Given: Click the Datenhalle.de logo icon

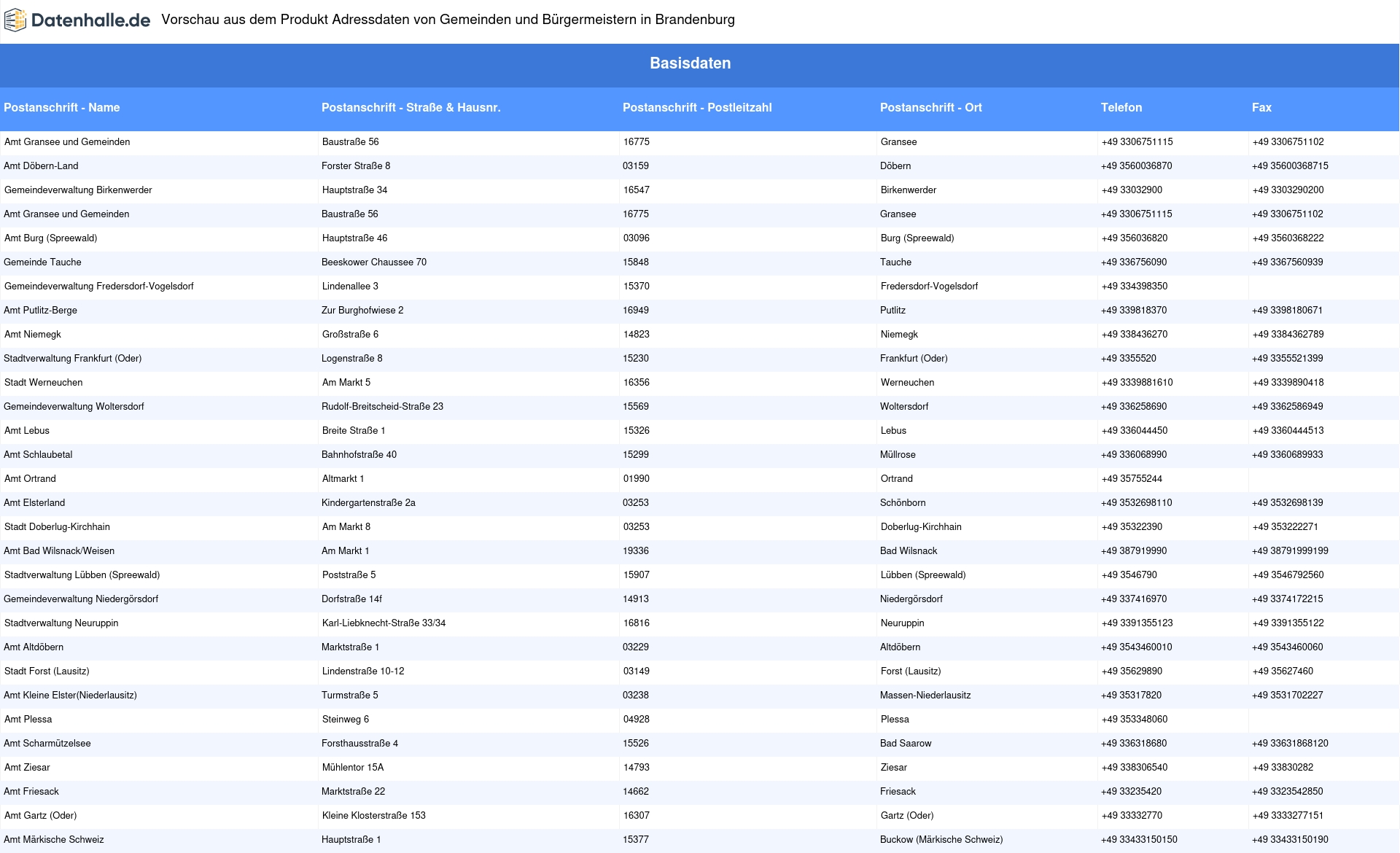Looking at the screenshot, I should pos(15,20).
